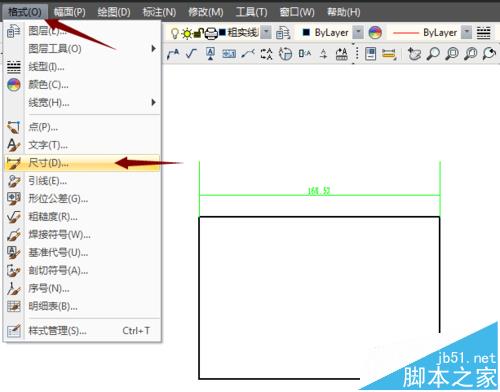This screenshot has width=500, height=392.
Task: Click rotation view symbol icon
Action: 285,54
